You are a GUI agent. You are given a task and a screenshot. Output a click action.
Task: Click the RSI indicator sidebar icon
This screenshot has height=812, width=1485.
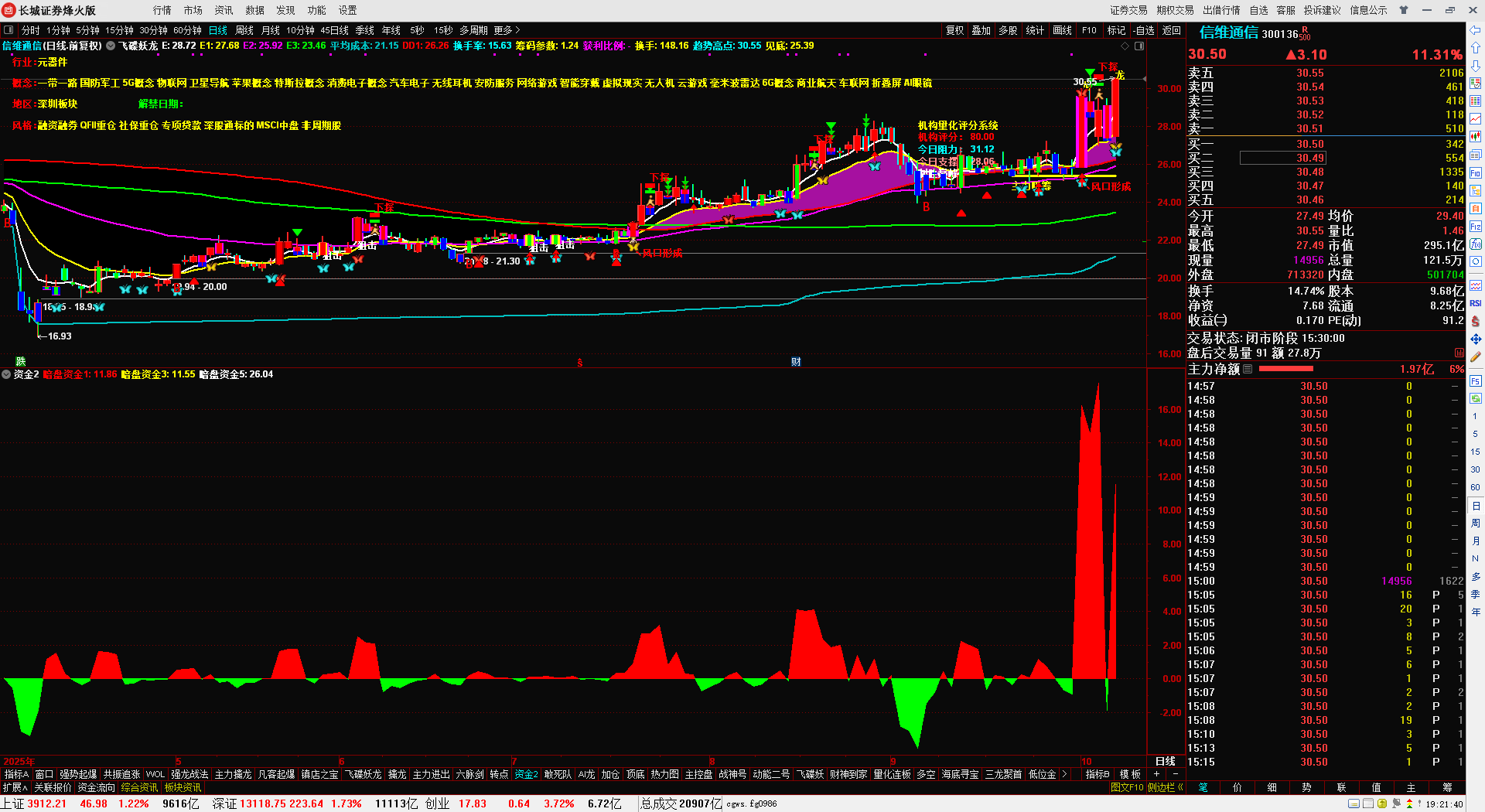point(1476,303)
